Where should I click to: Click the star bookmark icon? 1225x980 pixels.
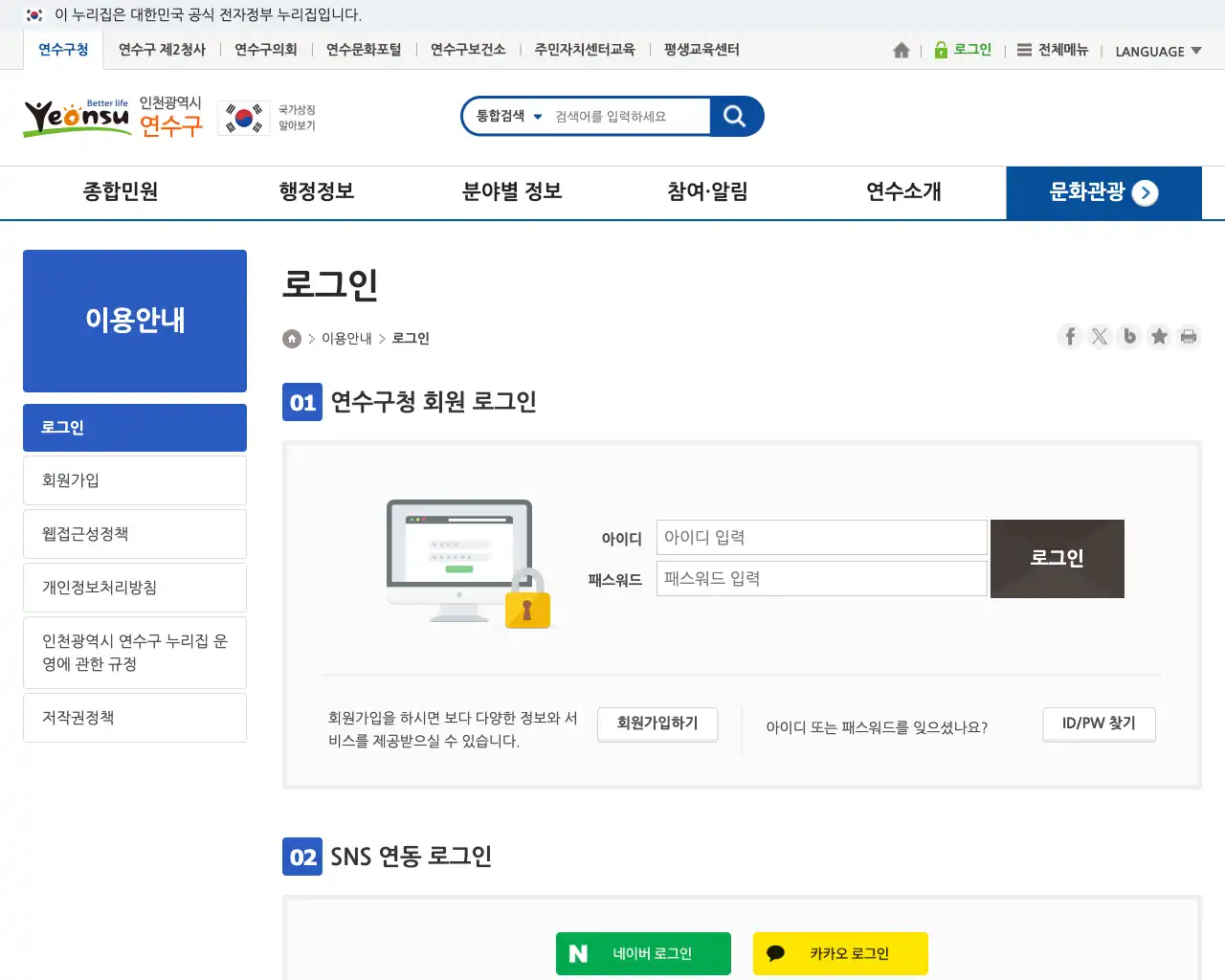pos(1159,337)
